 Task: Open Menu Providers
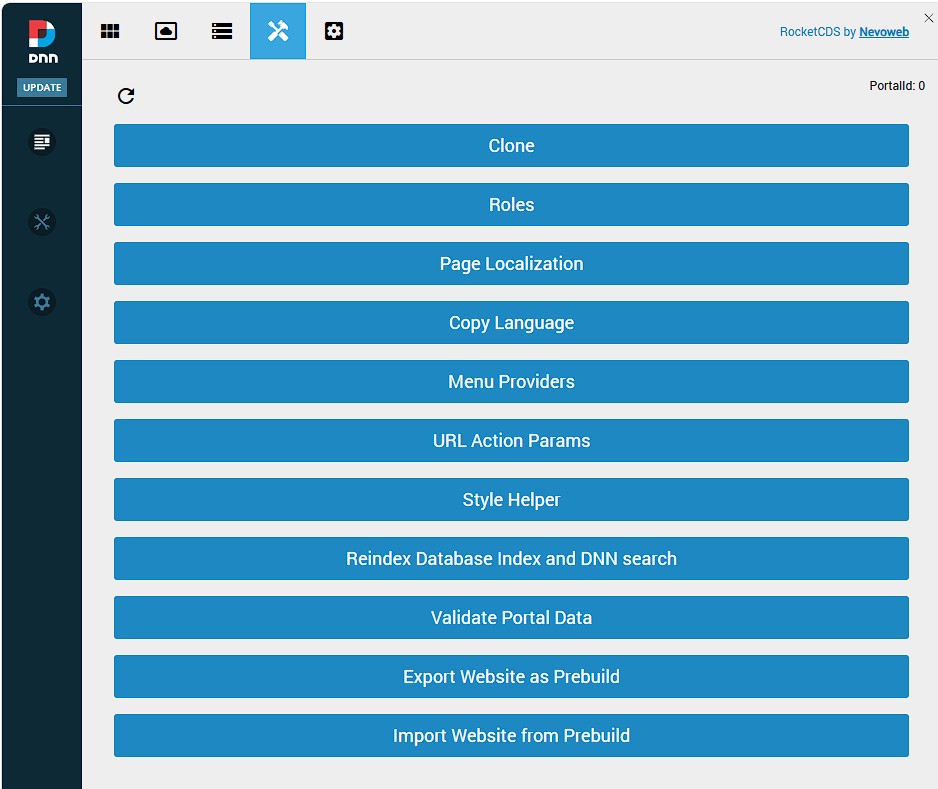(x=511, y=382)
